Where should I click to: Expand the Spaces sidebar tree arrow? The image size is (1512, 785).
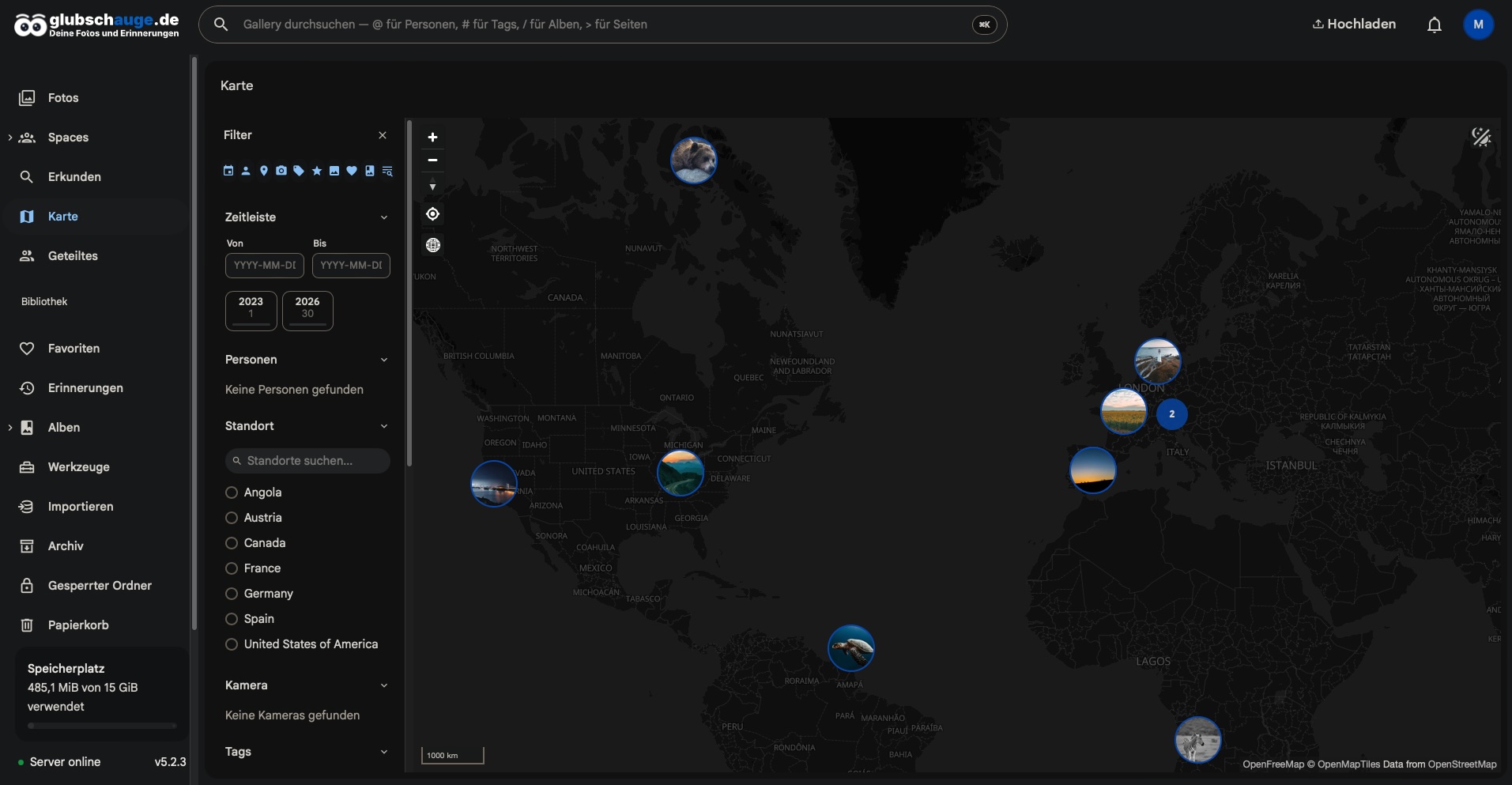(9, 138)
